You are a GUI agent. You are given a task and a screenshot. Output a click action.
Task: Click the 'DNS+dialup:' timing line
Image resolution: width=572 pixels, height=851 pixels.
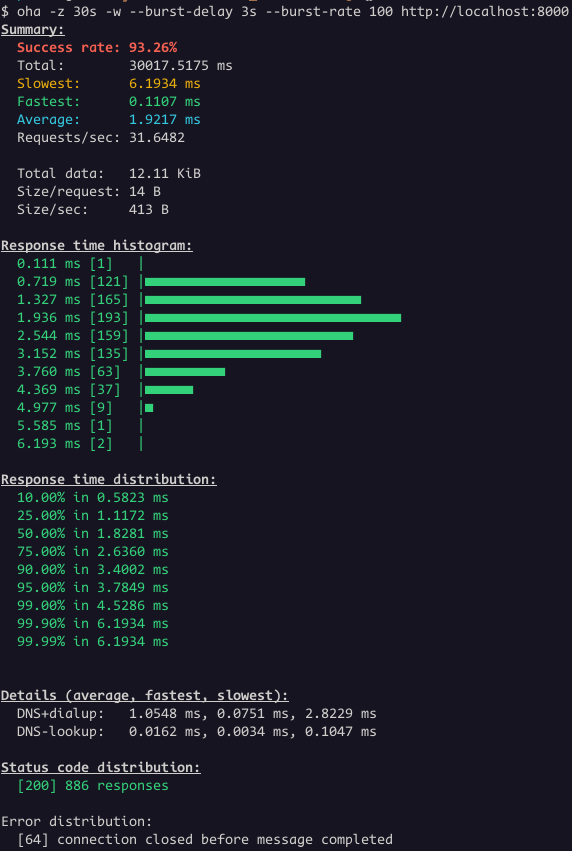pos(196,713)
